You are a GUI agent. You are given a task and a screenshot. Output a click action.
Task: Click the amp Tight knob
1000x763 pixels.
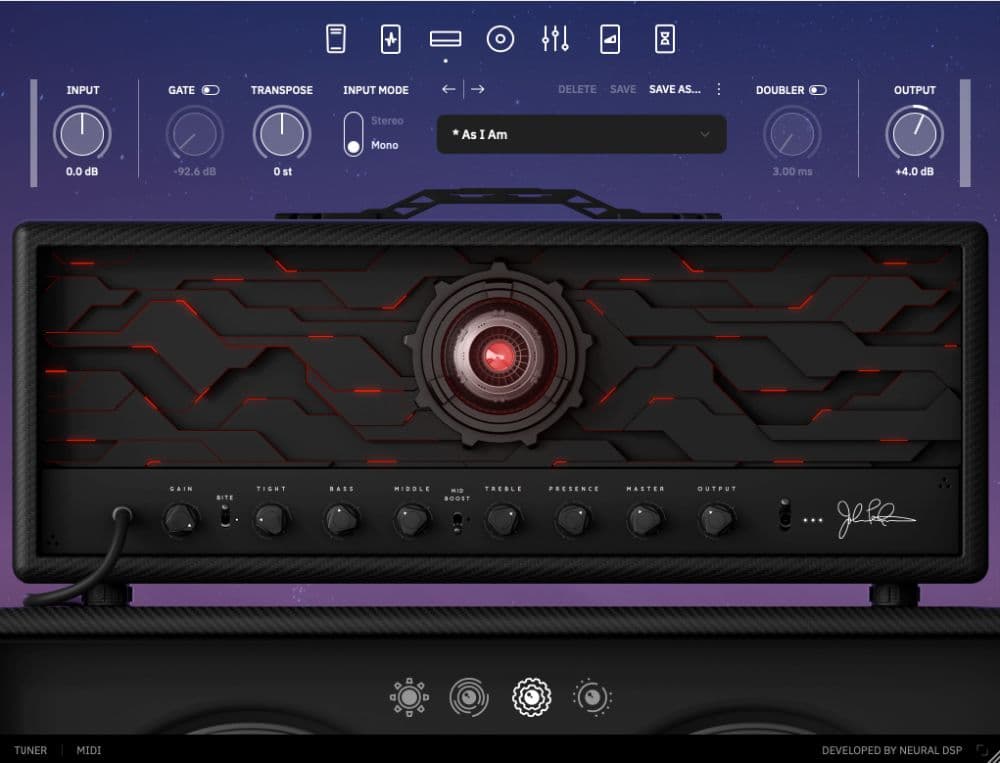(x=272, y=519)
